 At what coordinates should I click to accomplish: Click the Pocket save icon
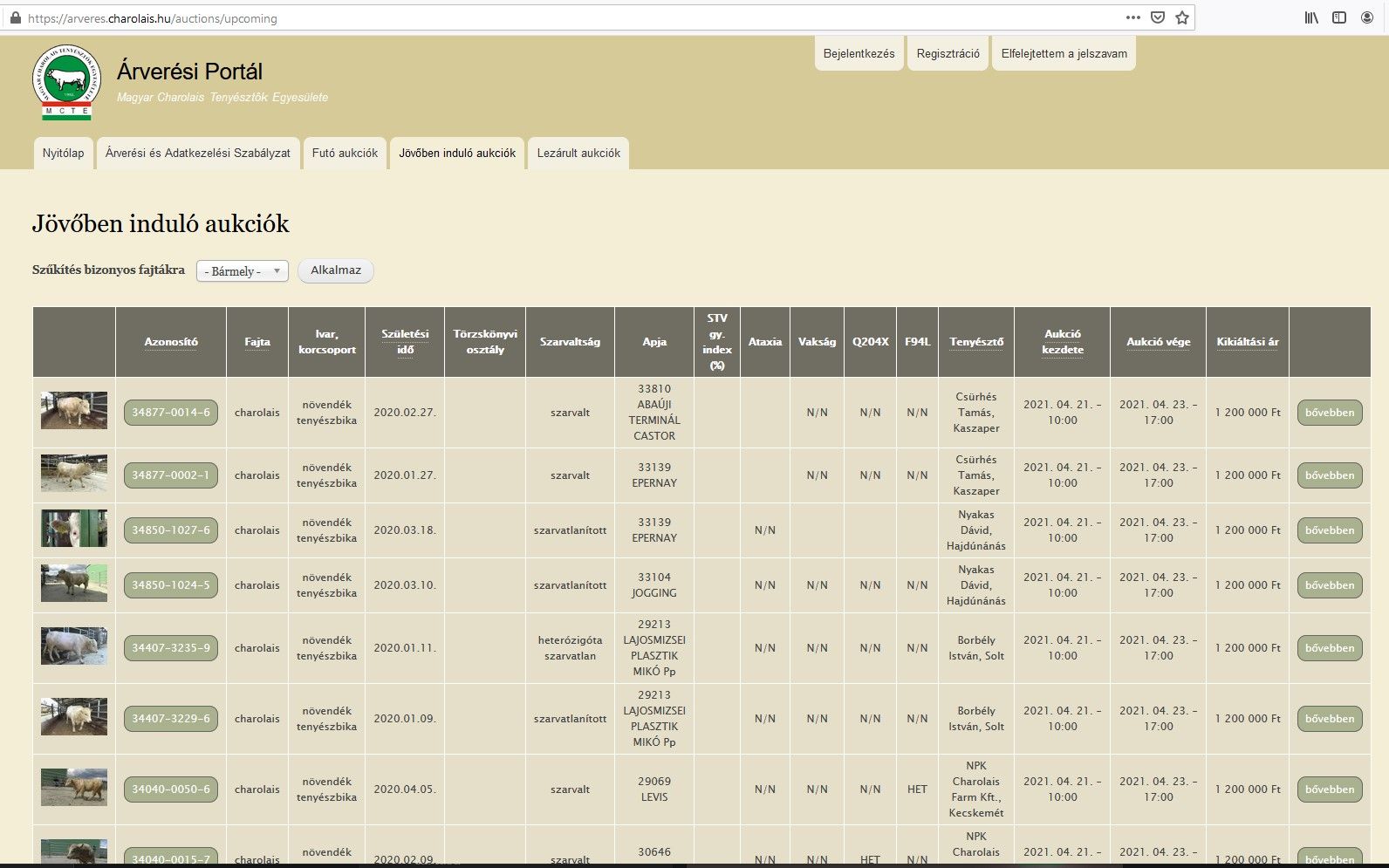[x=1158, y=17]
